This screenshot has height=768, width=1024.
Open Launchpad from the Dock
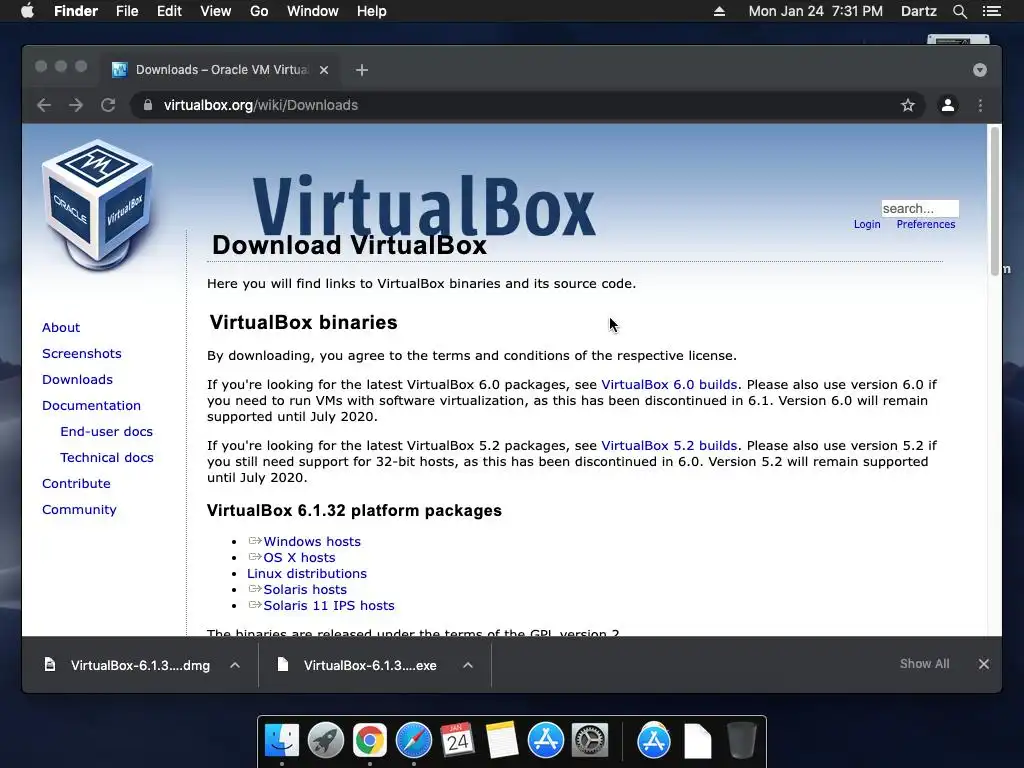pyautogui.click(x=325, y=741)
